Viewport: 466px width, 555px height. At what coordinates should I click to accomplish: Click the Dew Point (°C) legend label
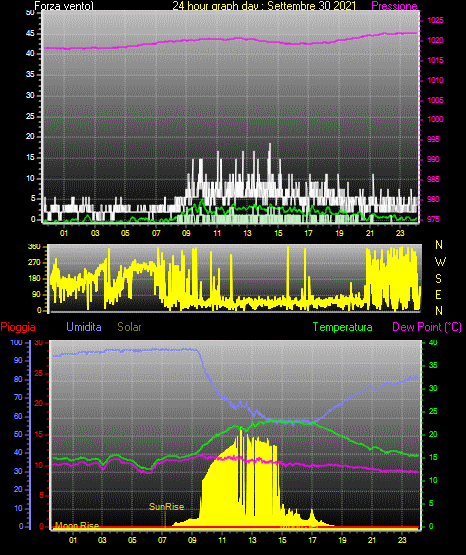[x=427, y=327]
